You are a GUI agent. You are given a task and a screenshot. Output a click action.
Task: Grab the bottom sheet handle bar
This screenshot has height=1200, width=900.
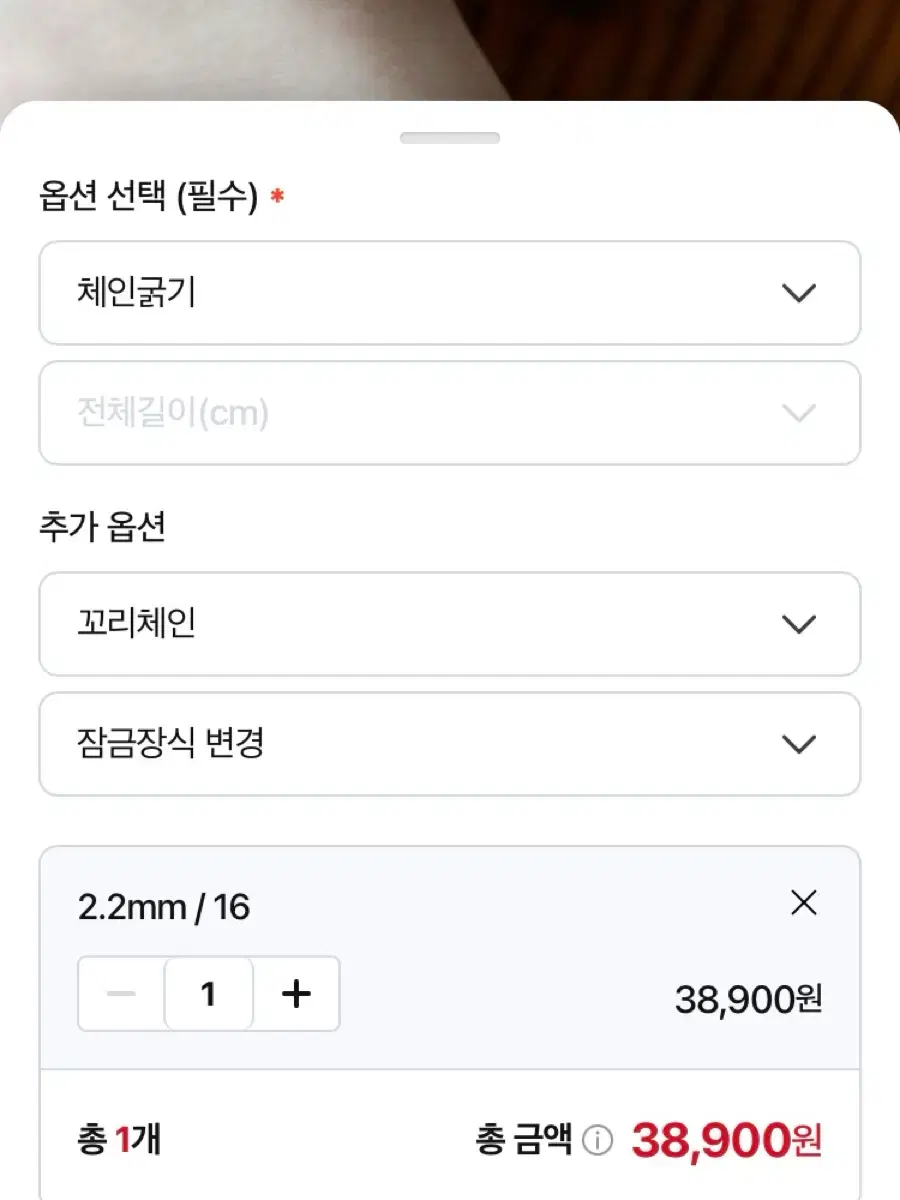(x=450, y=138)
